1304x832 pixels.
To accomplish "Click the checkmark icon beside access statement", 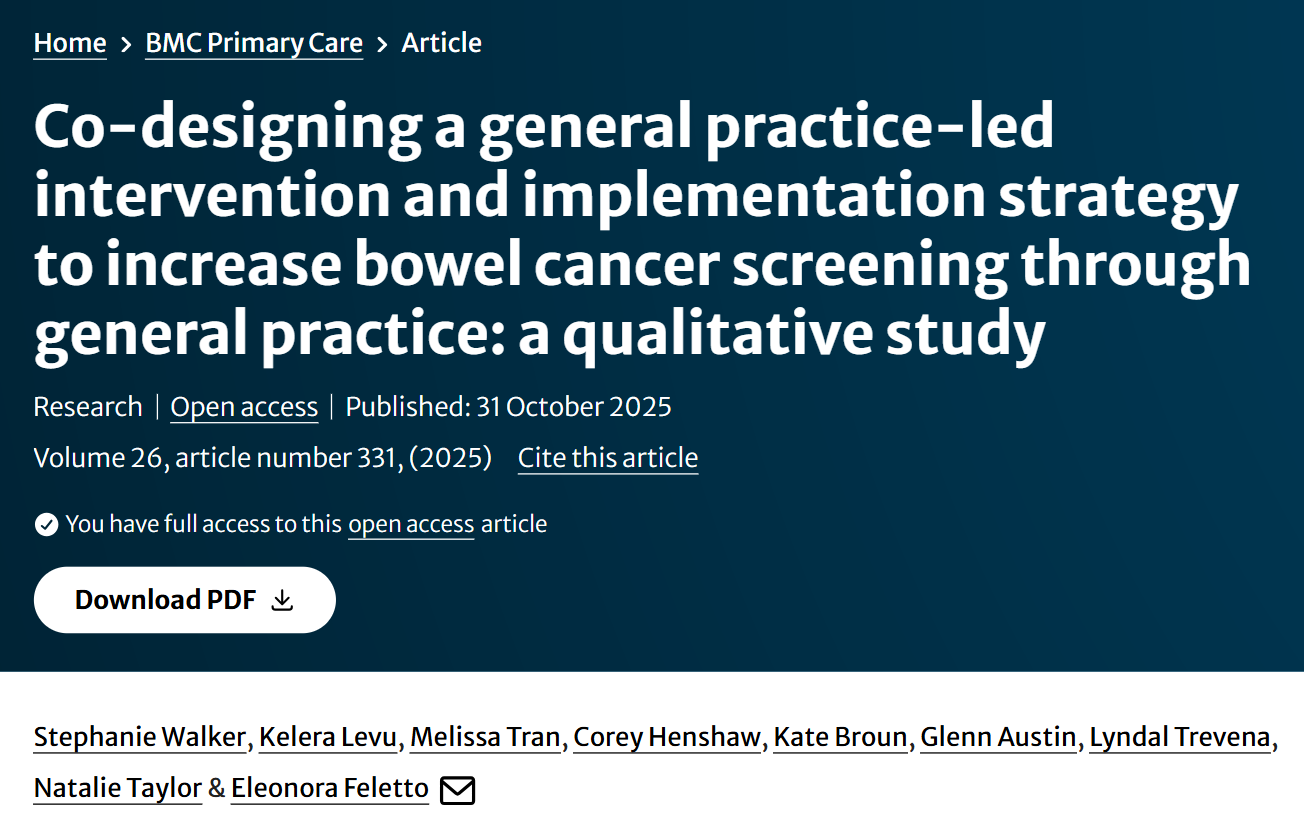I will point(46,524).
